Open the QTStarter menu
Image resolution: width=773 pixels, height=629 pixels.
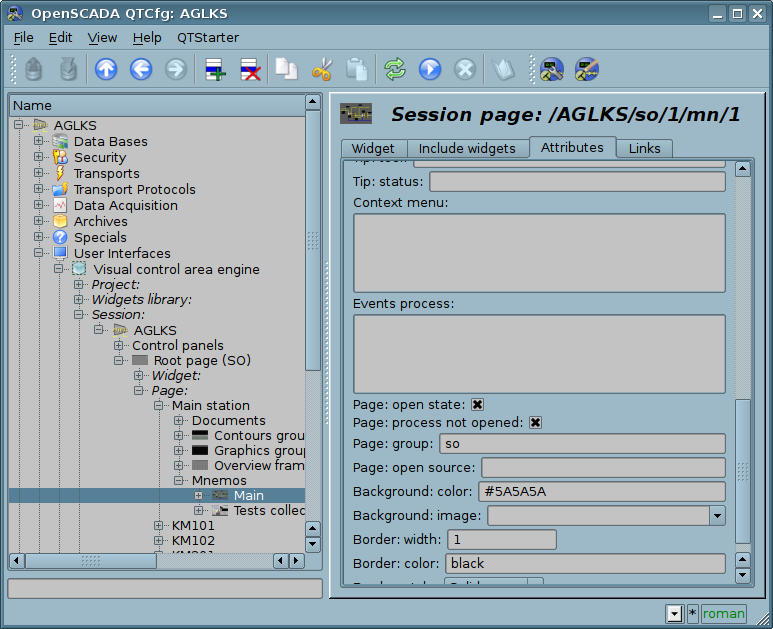[x=208, y=37]
